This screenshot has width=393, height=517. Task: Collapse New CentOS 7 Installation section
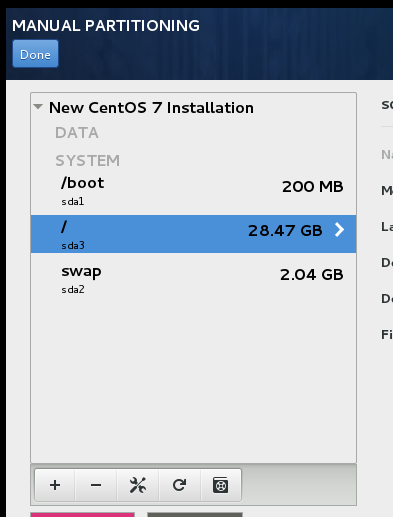point(38,107)
